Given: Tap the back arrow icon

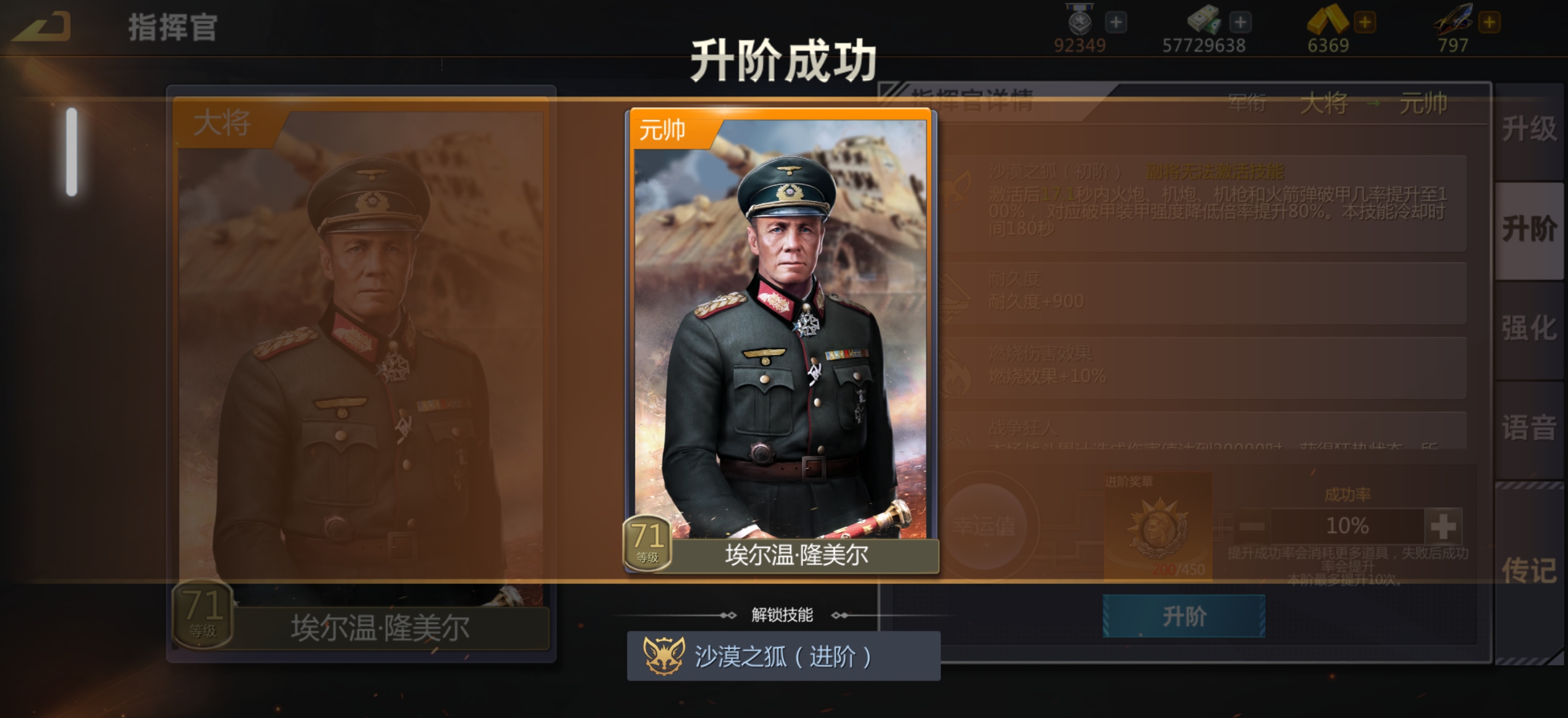Looking at the screenshot, I should [x=42, y=27].
